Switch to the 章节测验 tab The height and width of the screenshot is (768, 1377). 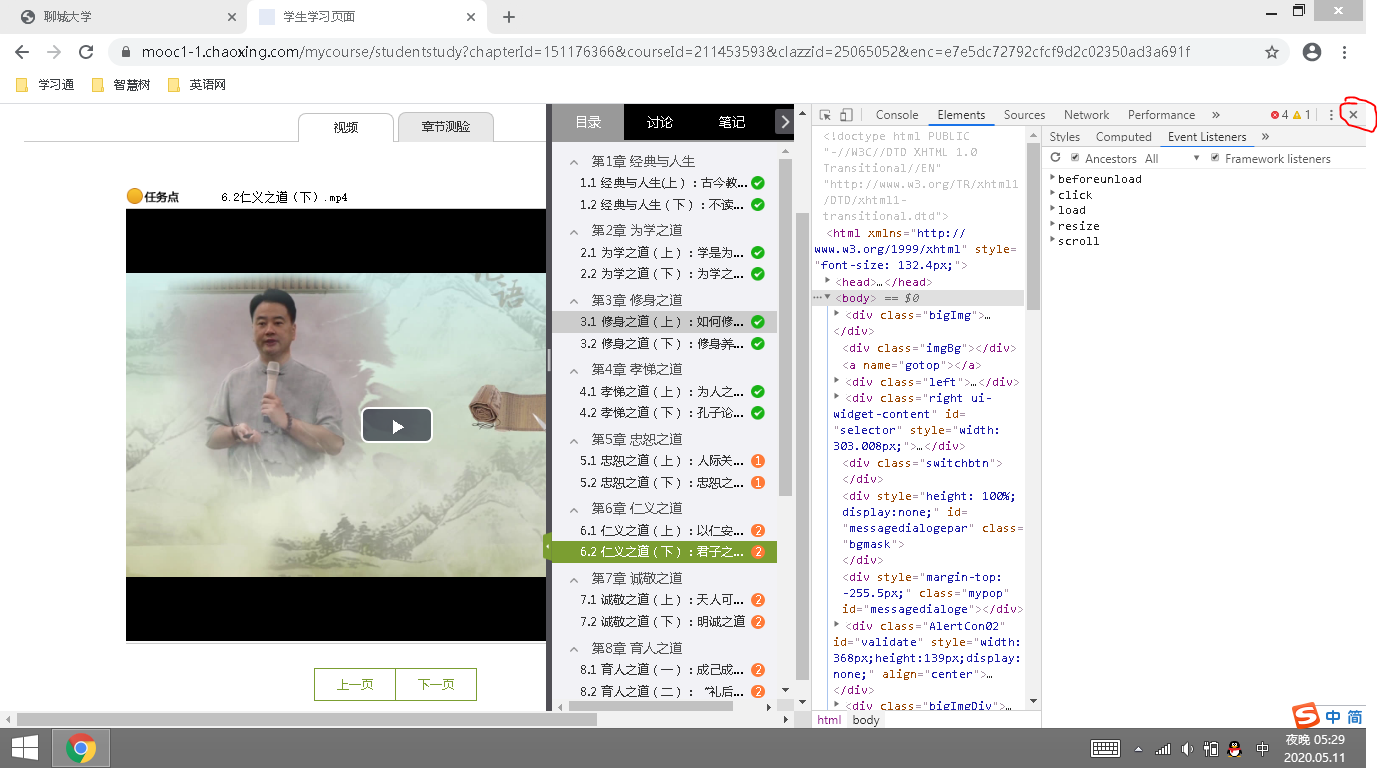[x=445, y=127]
